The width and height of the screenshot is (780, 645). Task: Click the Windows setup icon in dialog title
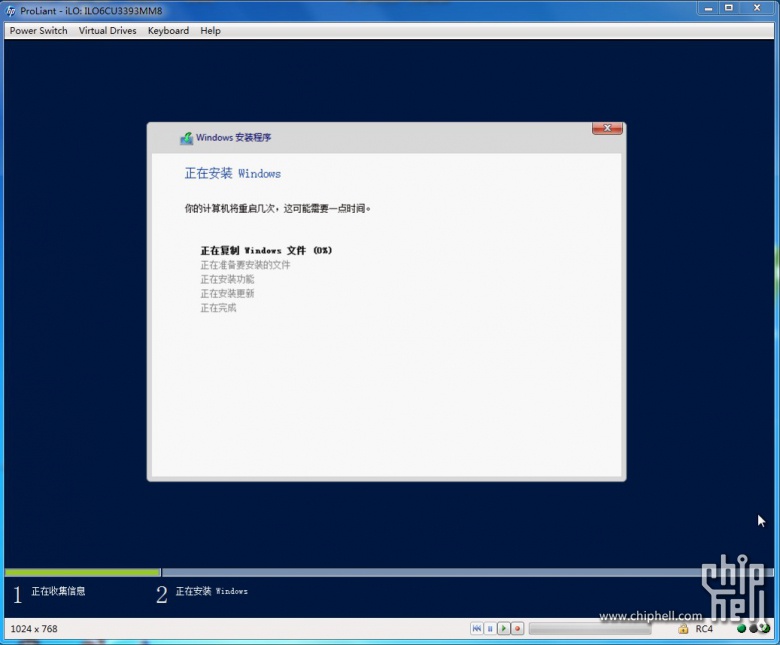[187, 138]
